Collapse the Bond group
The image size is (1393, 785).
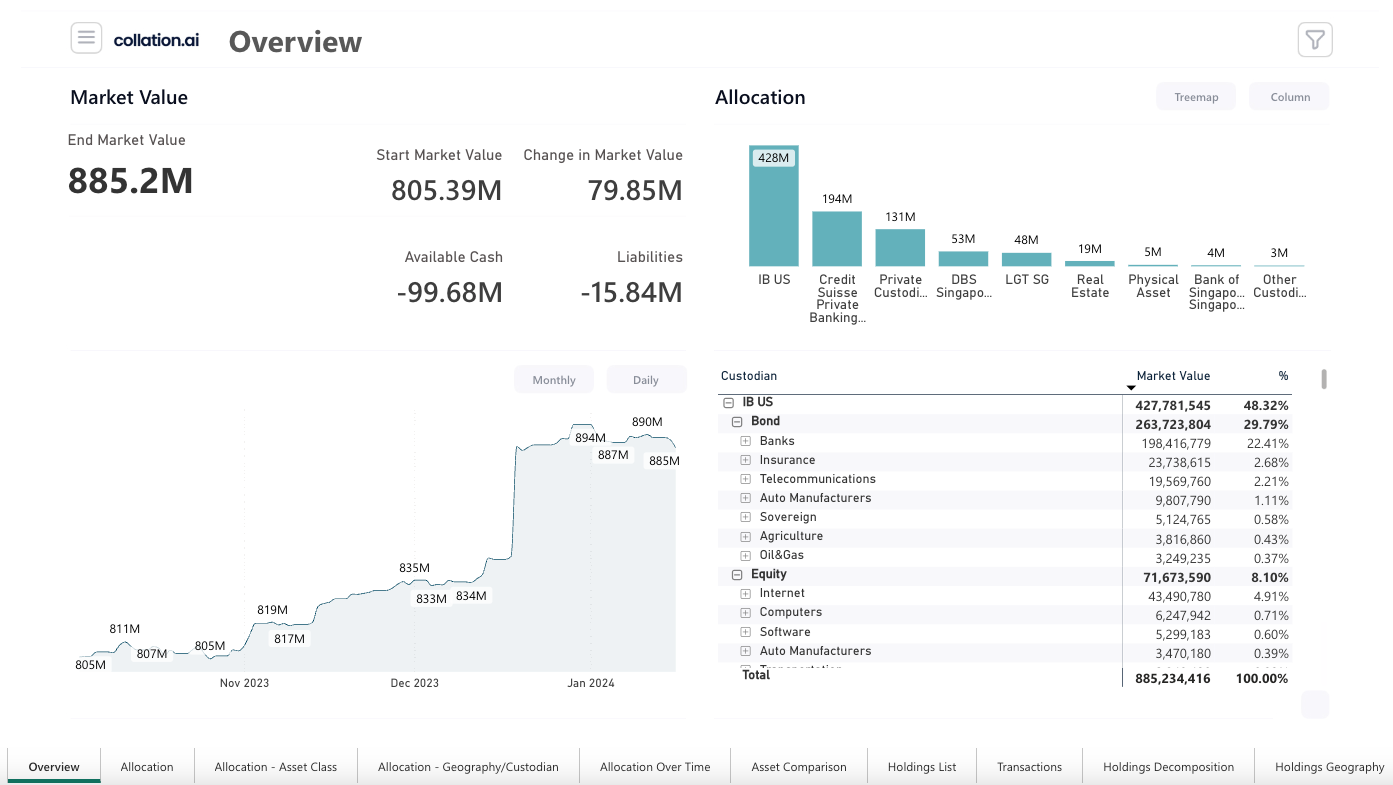coord(737,422)
